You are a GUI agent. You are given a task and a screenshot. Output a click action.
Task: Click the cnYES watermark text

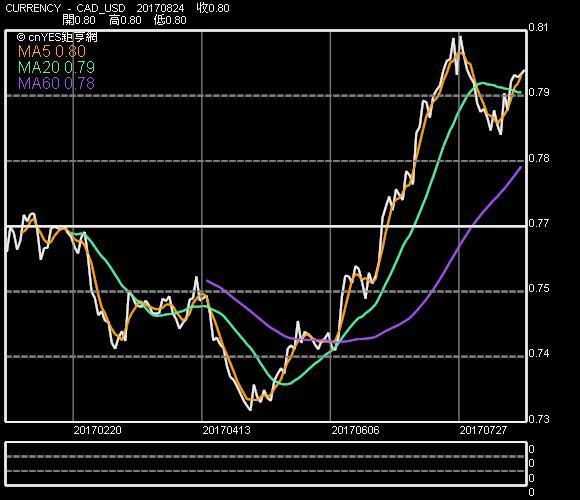click(x=57, y=37)
